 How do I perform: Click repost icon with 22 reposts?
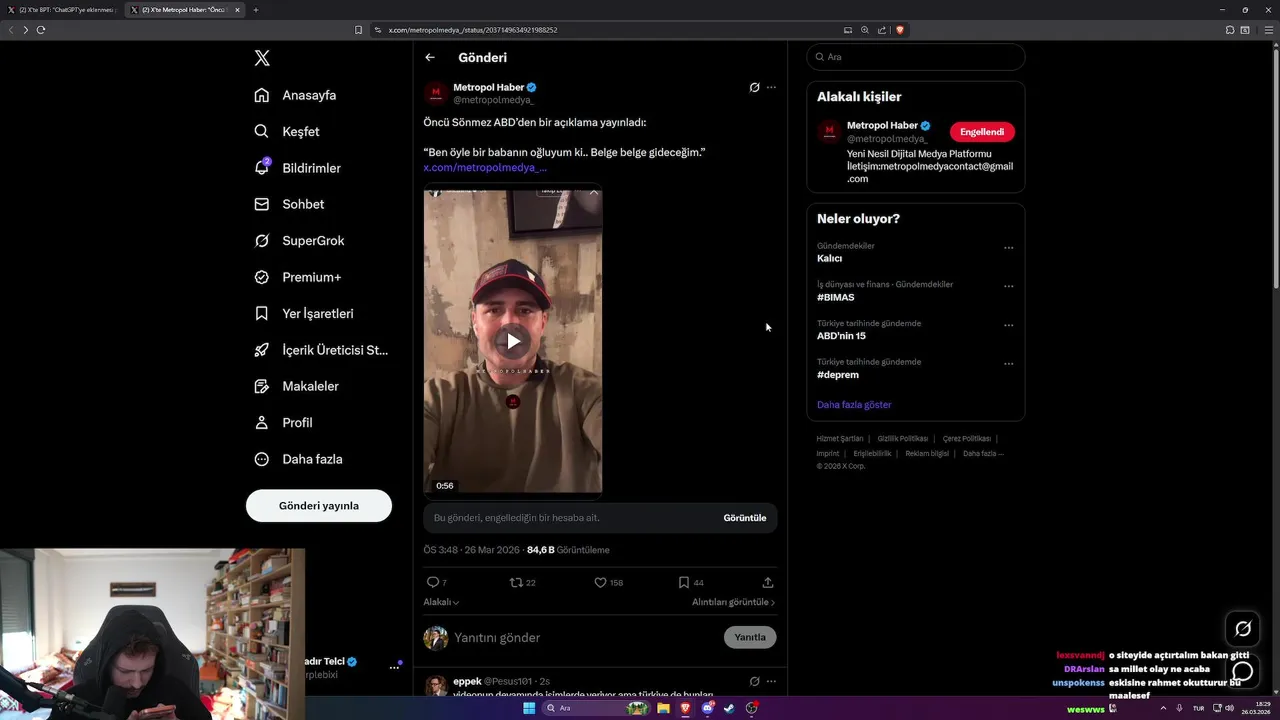coord(523,582)
